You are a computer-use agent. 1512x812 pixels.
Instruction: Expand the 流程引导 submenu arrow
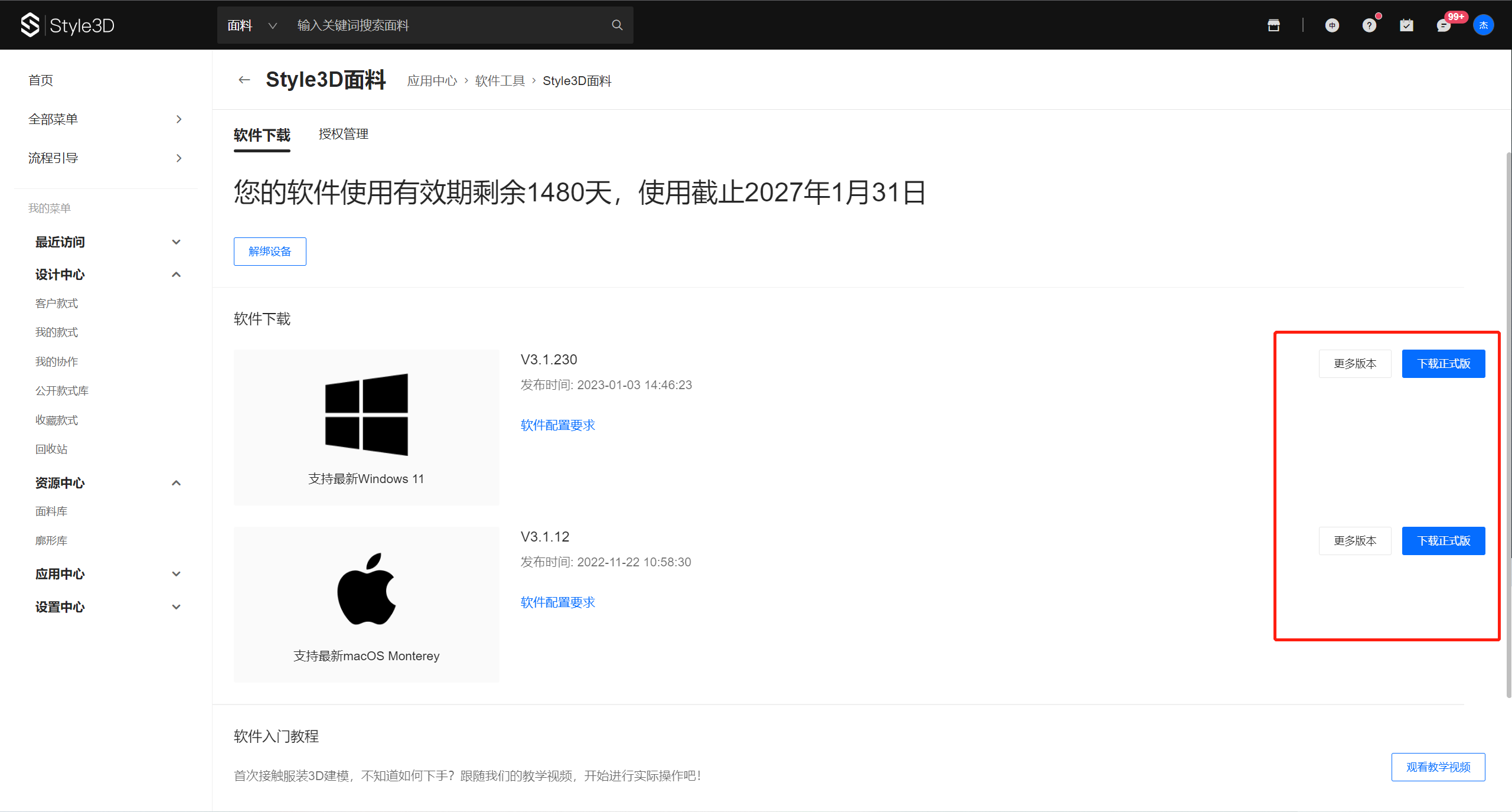(x=179, y=158)
